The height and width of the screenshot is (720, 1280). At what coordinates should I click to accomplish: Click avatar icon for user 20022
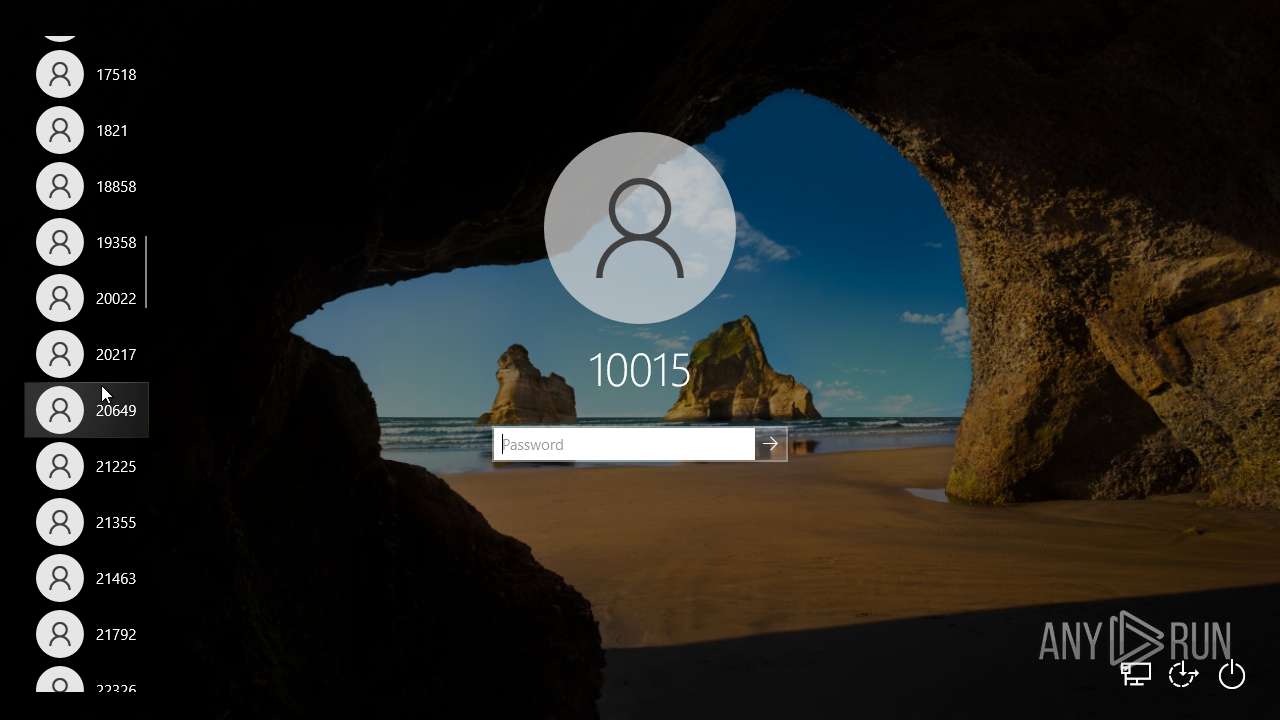coord(60,298)
